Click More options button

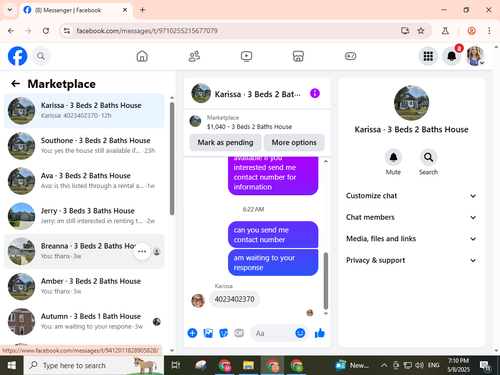(x=294, y=142)
